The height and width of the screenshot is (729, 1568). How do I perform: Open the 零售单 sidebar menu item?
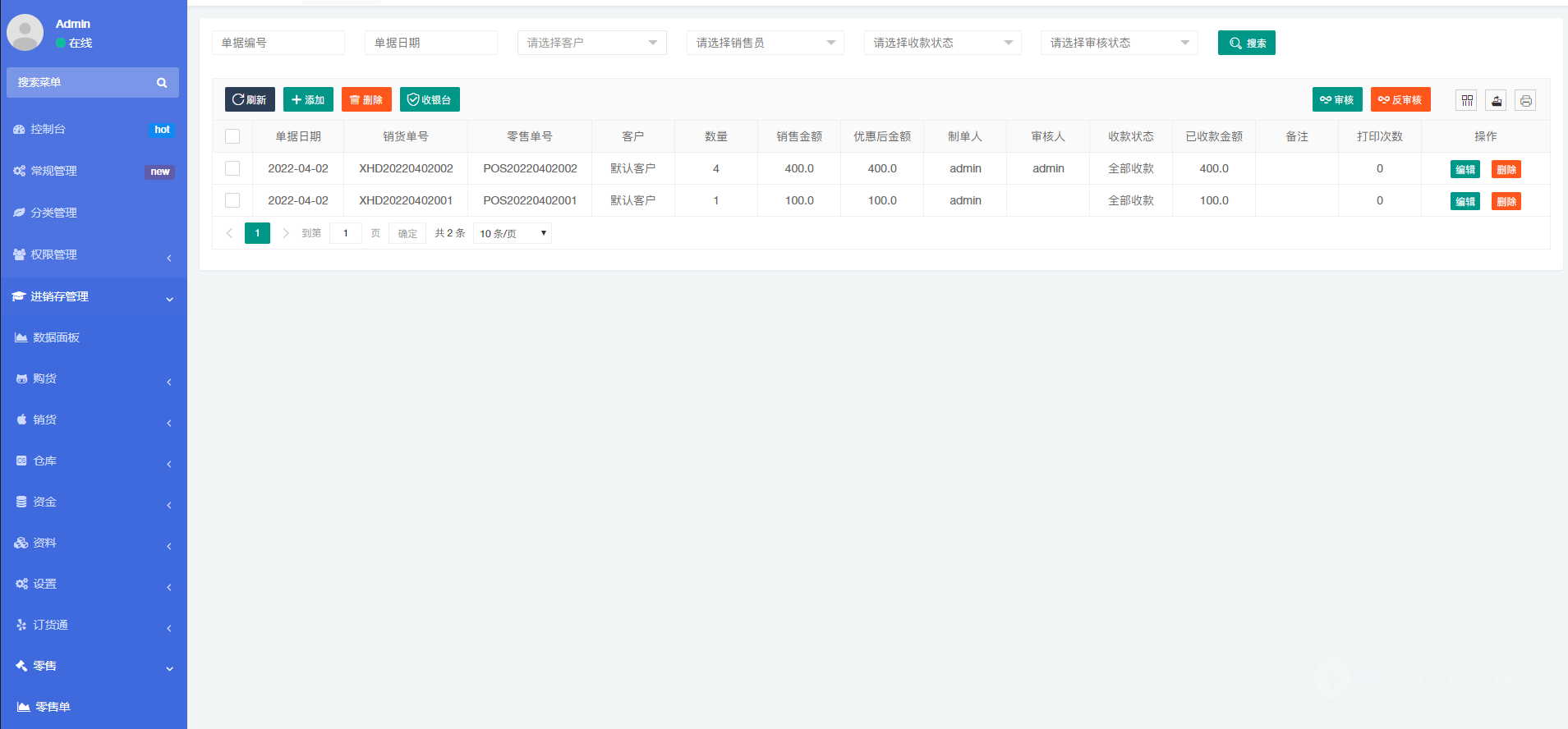tap(53, 707)
